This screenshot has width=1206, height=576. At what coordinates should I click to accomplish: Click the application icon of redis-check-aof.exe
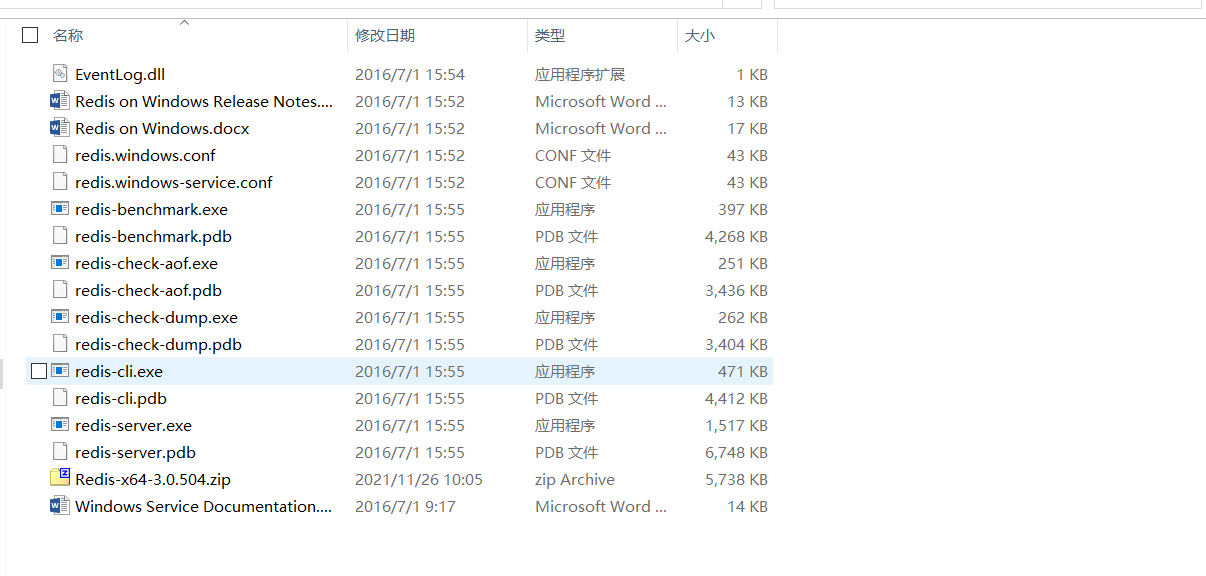60,263
